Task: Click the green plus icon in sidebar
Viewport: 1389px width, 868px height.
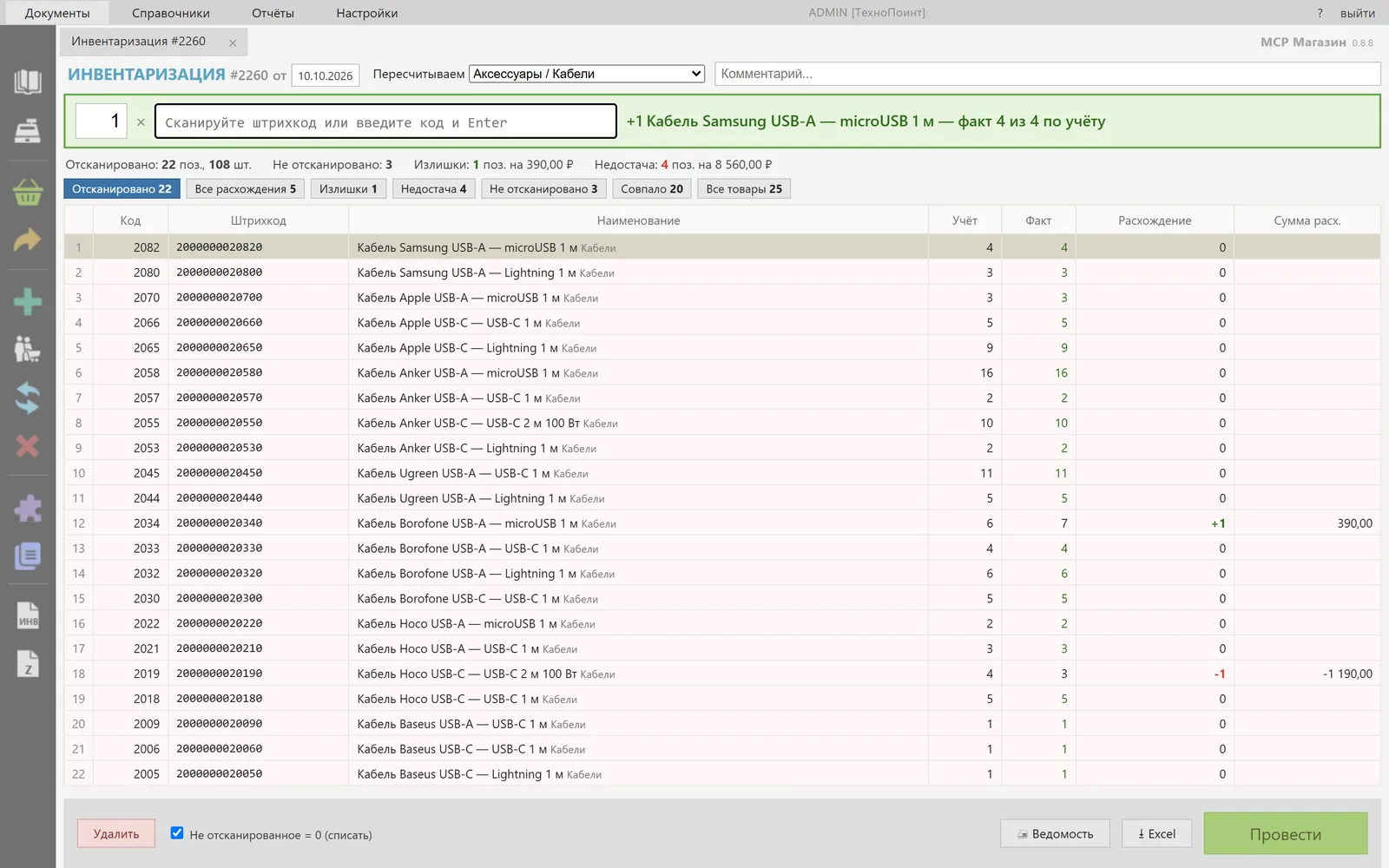Action: click(x=28, y=301)
